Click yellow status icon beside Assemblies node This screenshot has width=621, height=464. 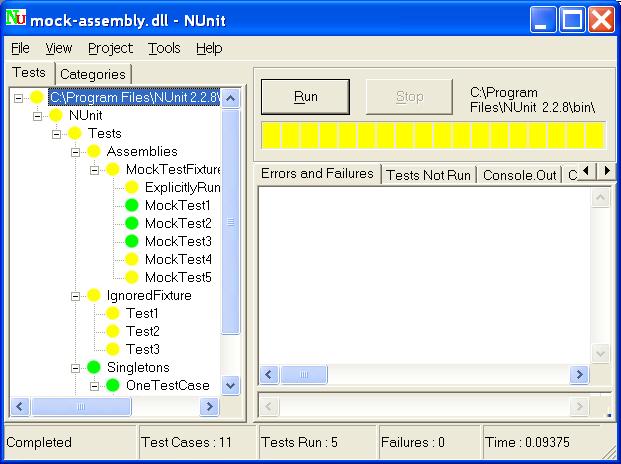94,151
